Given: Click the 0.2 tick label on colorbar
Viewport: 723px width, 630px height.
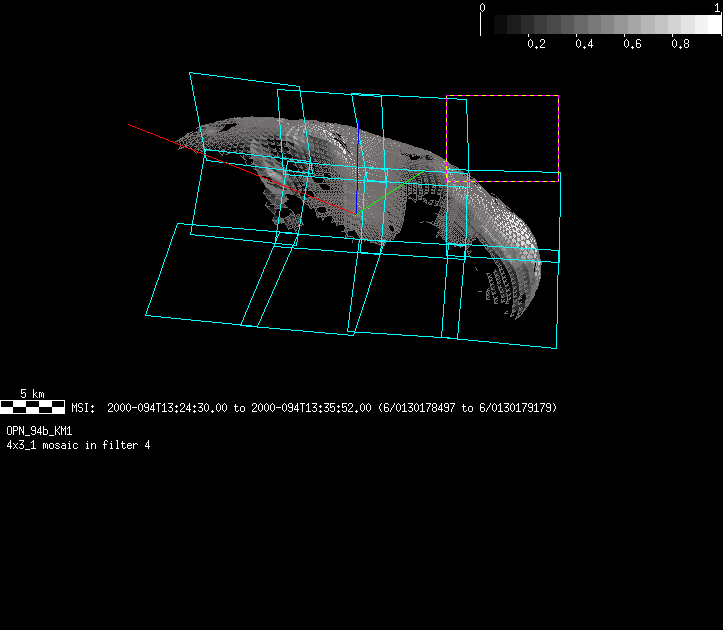Looking at the screenshot, I should pos(536,44).
